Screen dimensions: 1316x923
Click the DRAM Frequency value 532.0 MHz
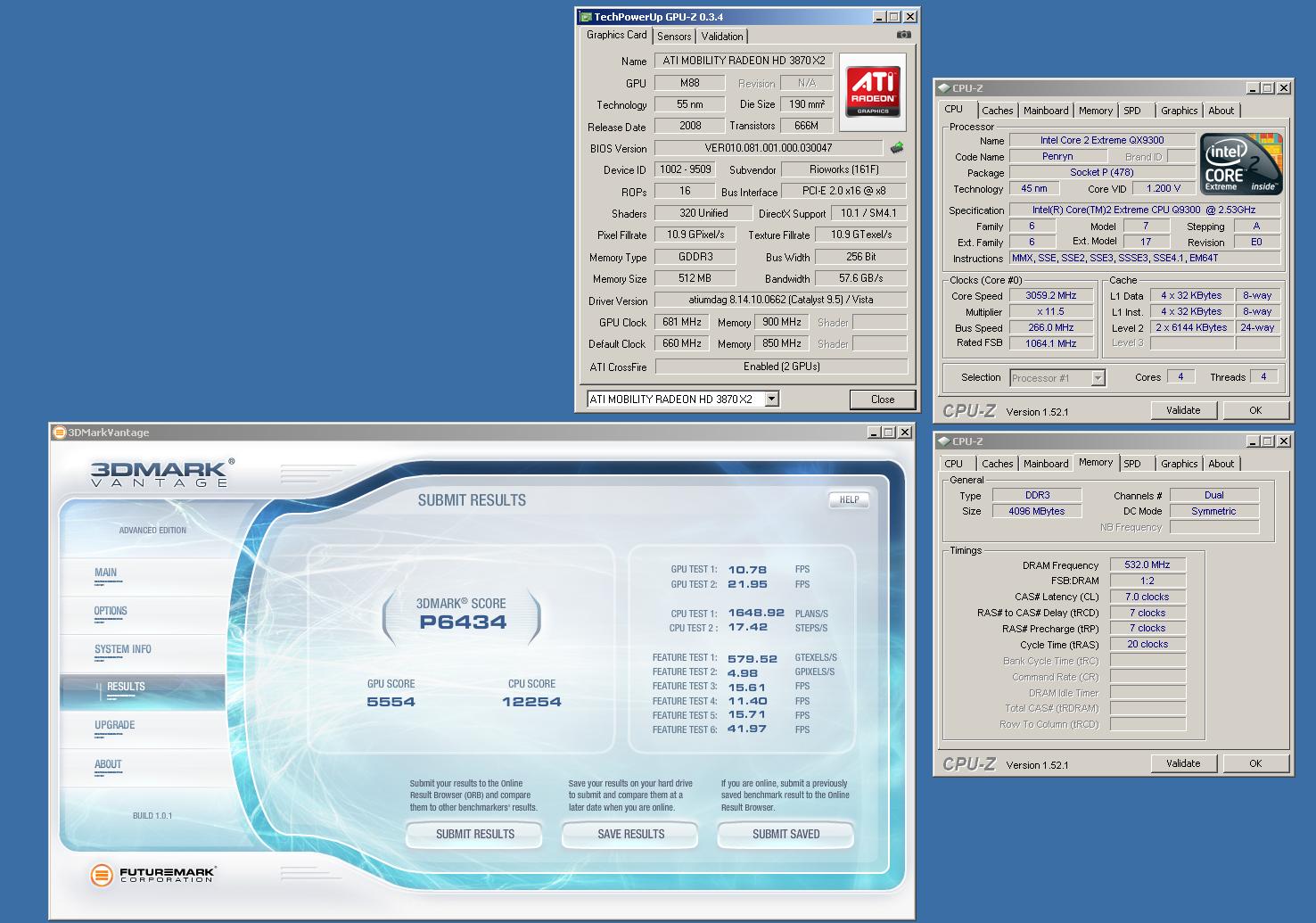point(1147,565)
